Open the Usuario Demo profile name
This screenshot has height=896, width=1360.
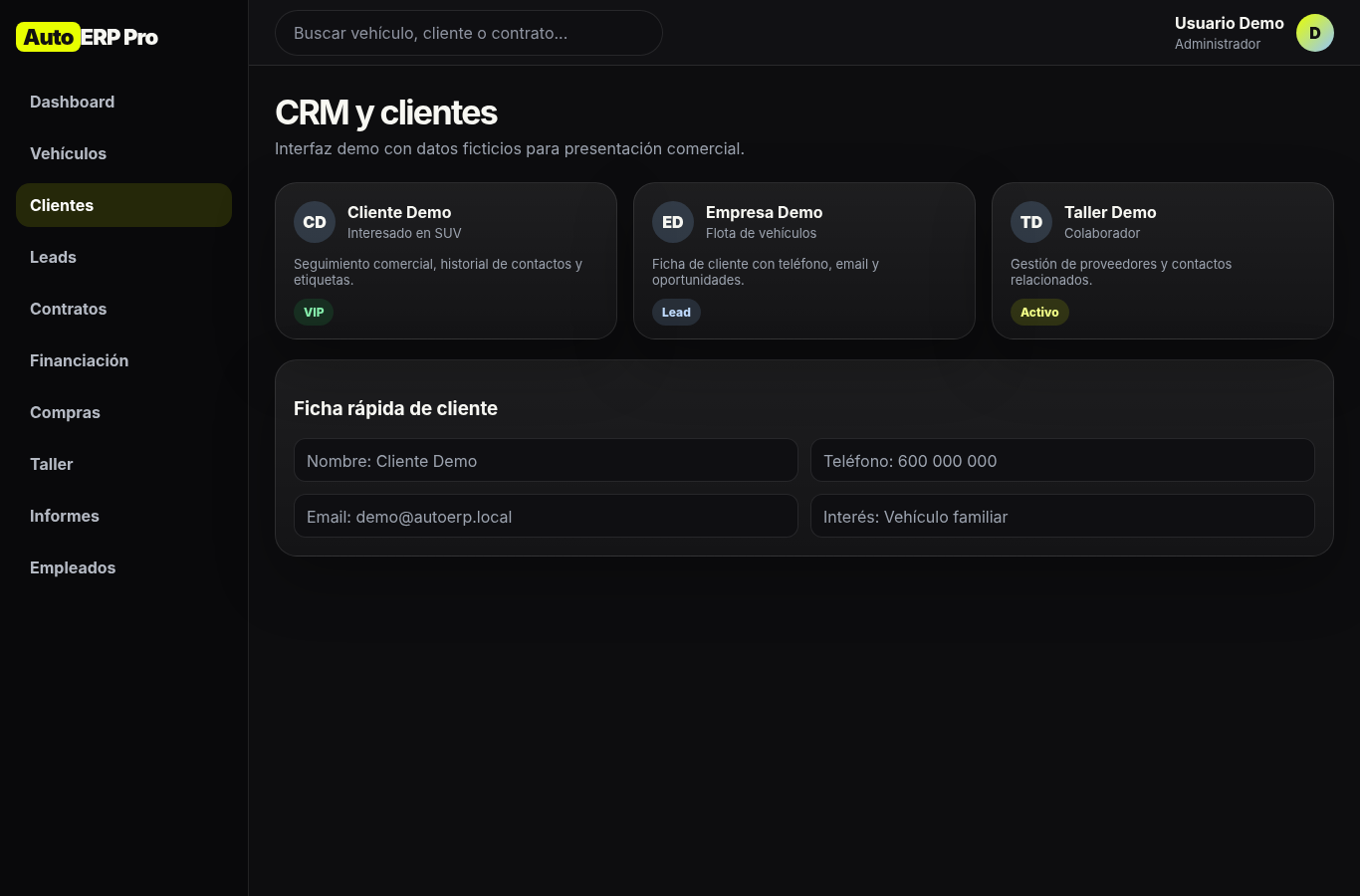1229,23
